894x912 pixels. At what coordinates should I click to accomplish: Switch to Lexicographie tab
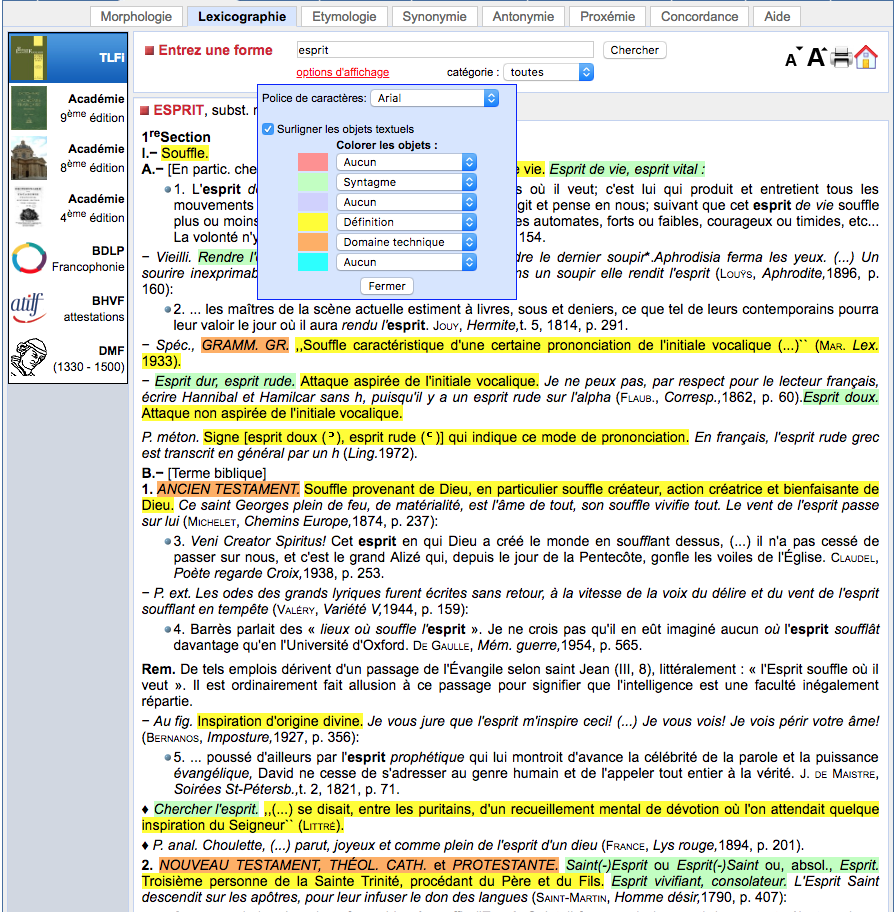click(242, 16)
